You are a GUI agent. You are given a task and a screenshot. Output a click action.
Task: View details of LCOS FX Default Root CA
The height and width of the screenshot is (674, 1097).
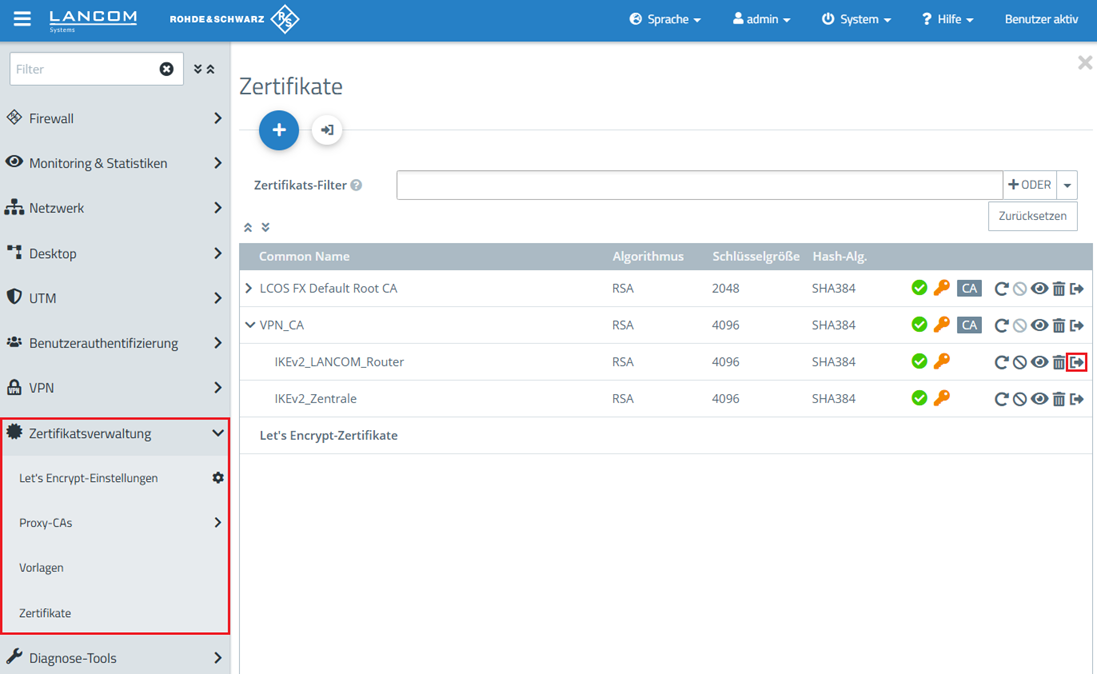point(1039,289)
